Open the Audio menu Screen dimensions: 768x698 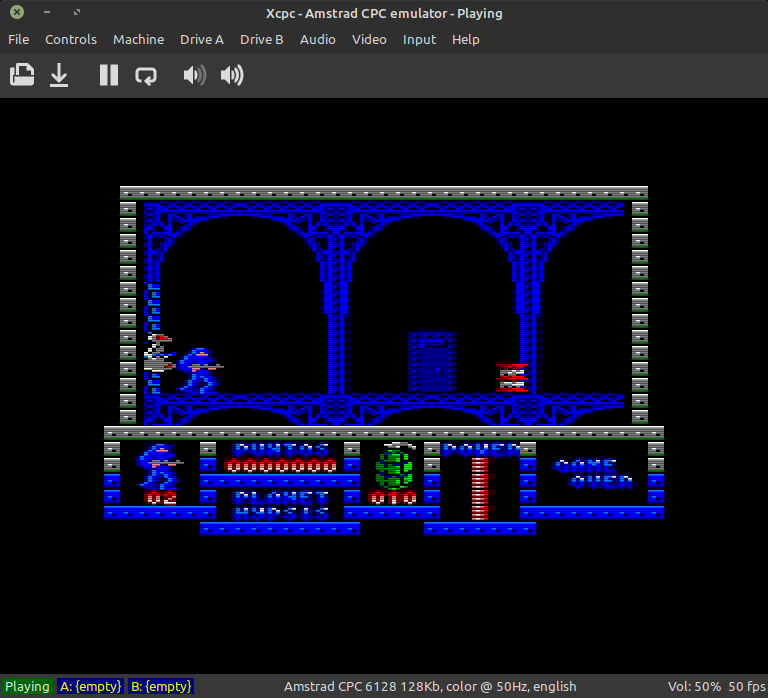[317, 40]
